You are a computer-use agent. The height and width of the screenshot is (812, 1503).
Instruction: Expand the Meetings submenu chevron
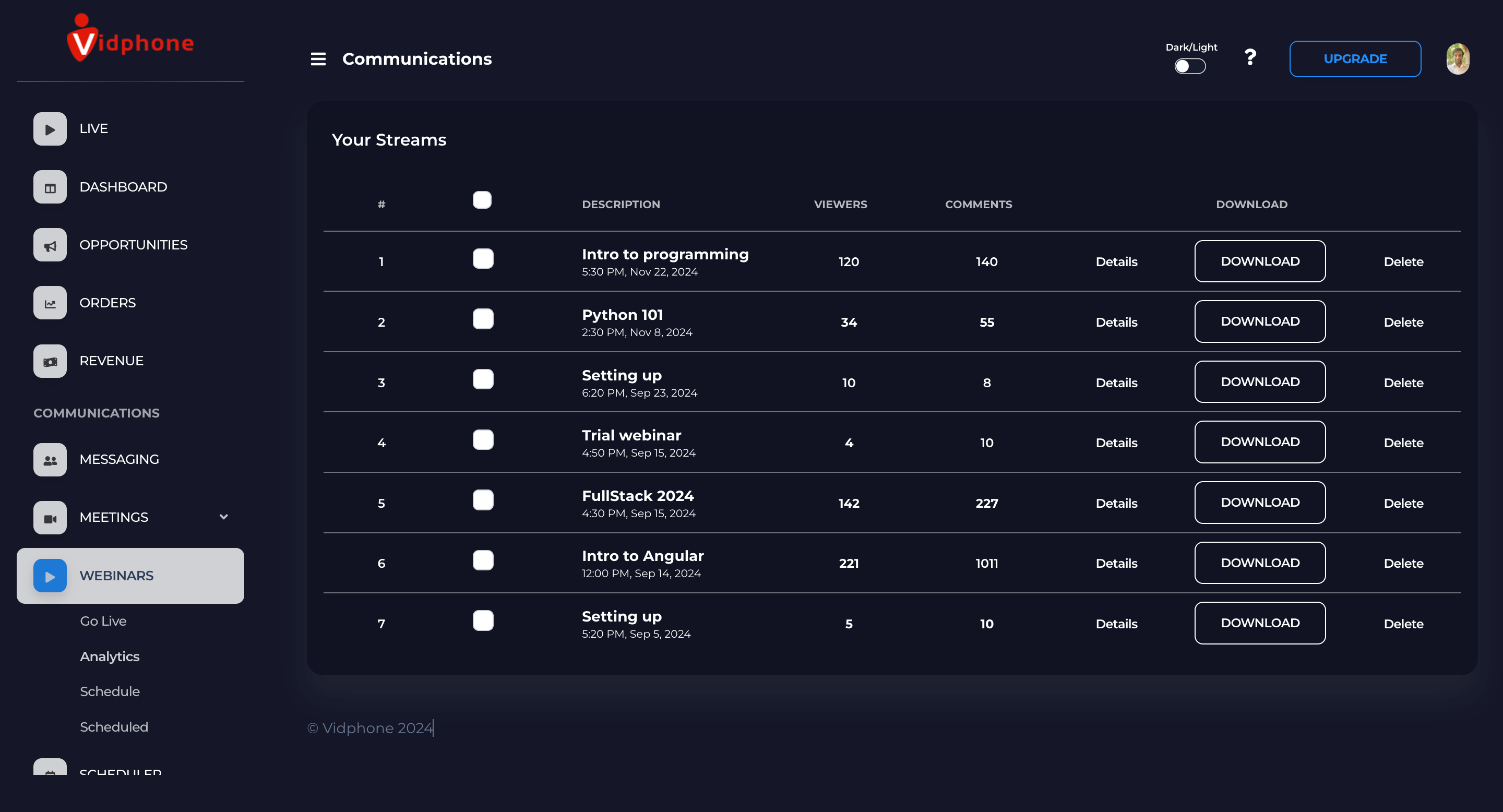click(x=223, y=517)
